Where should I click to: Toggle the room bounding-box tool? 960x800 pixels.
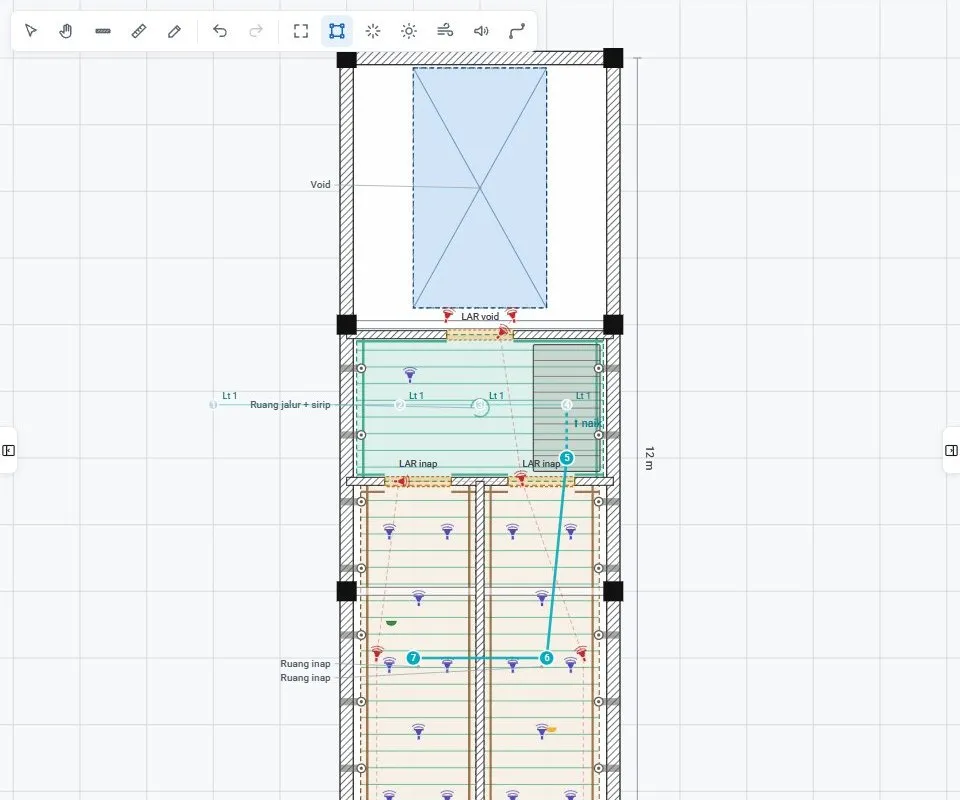pyautogui.click(x=337, y=31)
